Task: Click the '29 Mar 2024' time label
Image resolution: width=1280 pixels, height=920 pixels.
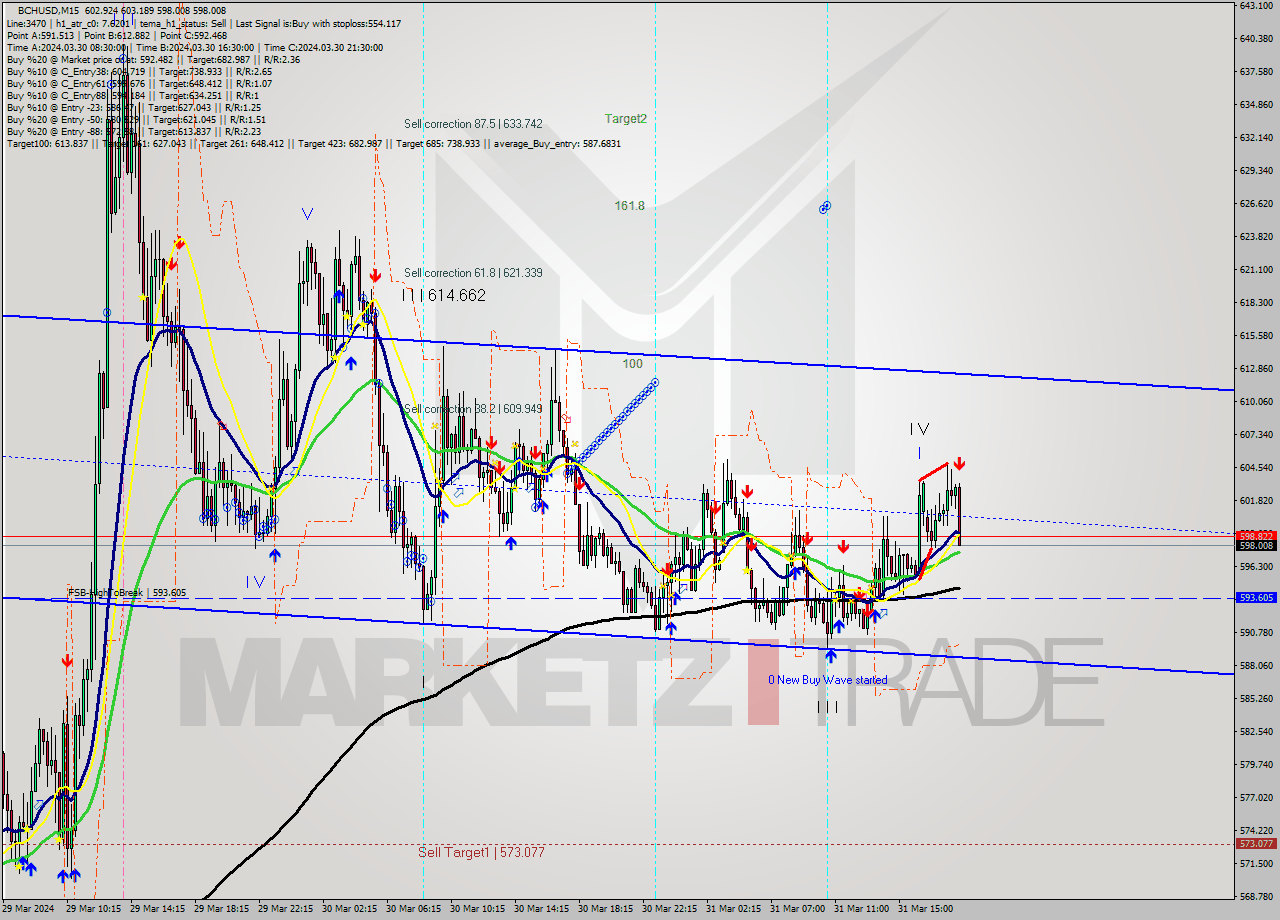Action: point(29,909)
